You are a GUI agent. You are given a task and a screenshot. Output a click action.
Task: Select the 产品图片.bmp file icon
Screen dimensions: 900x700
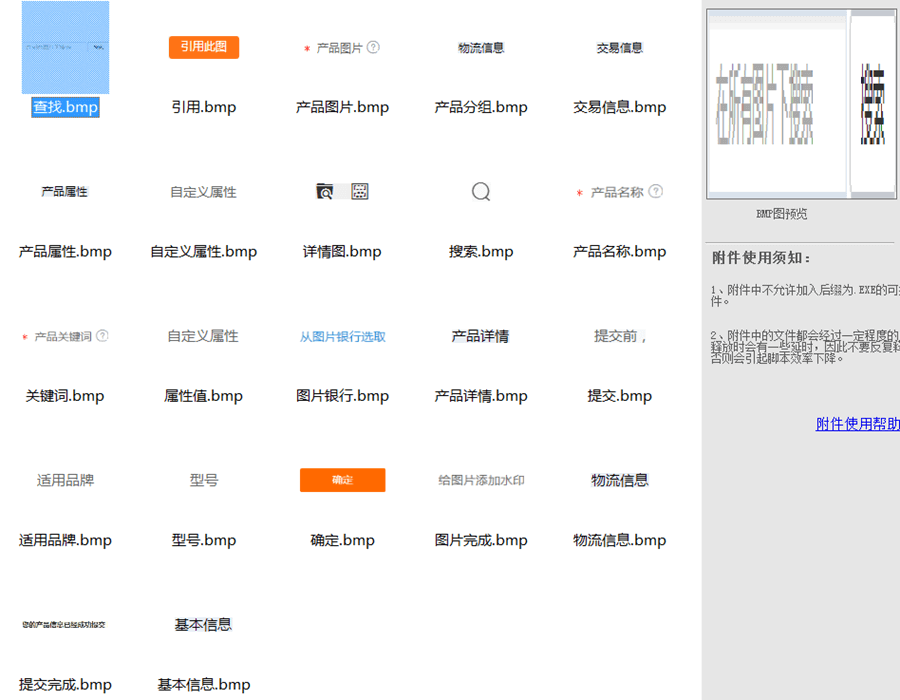tap(342, 48)
